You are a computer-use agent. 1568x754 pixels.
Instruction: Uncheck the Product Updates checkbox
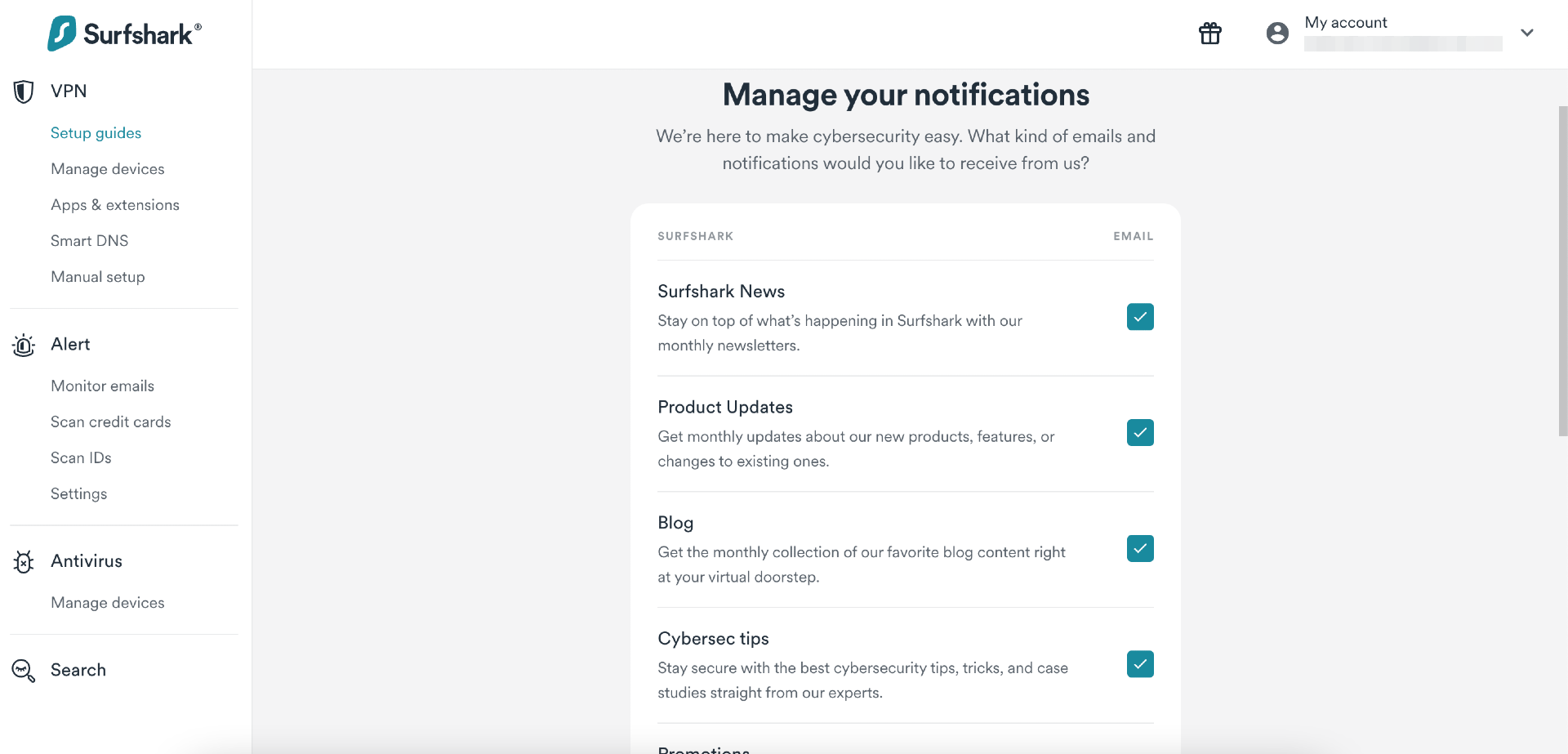click(x=1140, y=432)
